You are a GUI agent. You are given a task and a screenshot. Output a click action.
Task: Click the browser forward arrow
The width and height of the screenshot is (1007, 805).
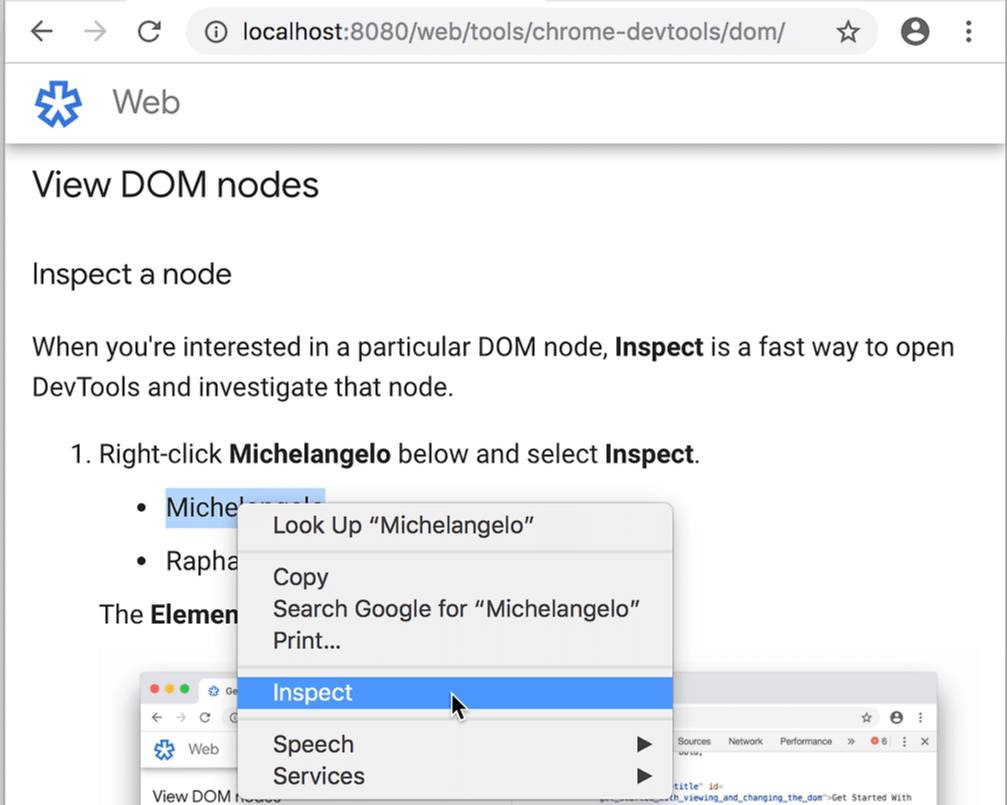click(x=95, y=31)
